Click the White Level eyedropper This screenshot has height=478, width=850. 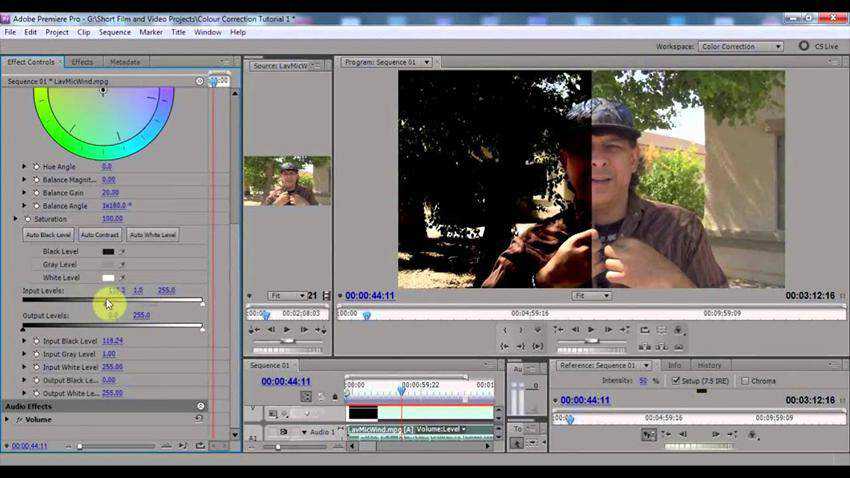click(123, 278)
